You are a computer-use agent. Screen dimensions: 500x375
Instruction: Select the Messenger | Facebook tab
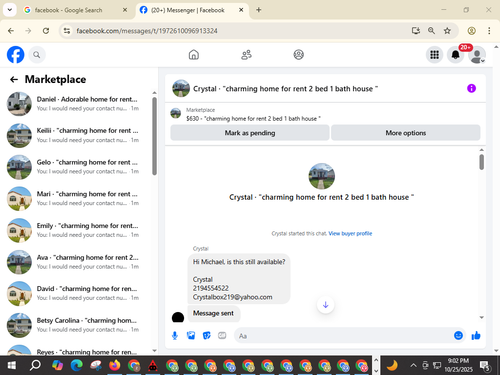click(x=187, y=10)
